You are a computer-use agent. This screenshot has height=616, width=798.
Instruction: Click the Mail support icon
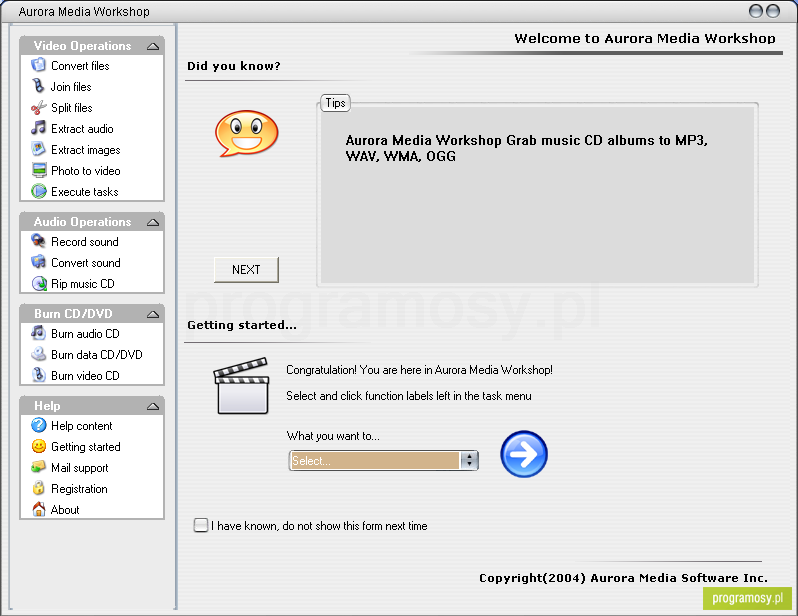click(x=39, y=467)
